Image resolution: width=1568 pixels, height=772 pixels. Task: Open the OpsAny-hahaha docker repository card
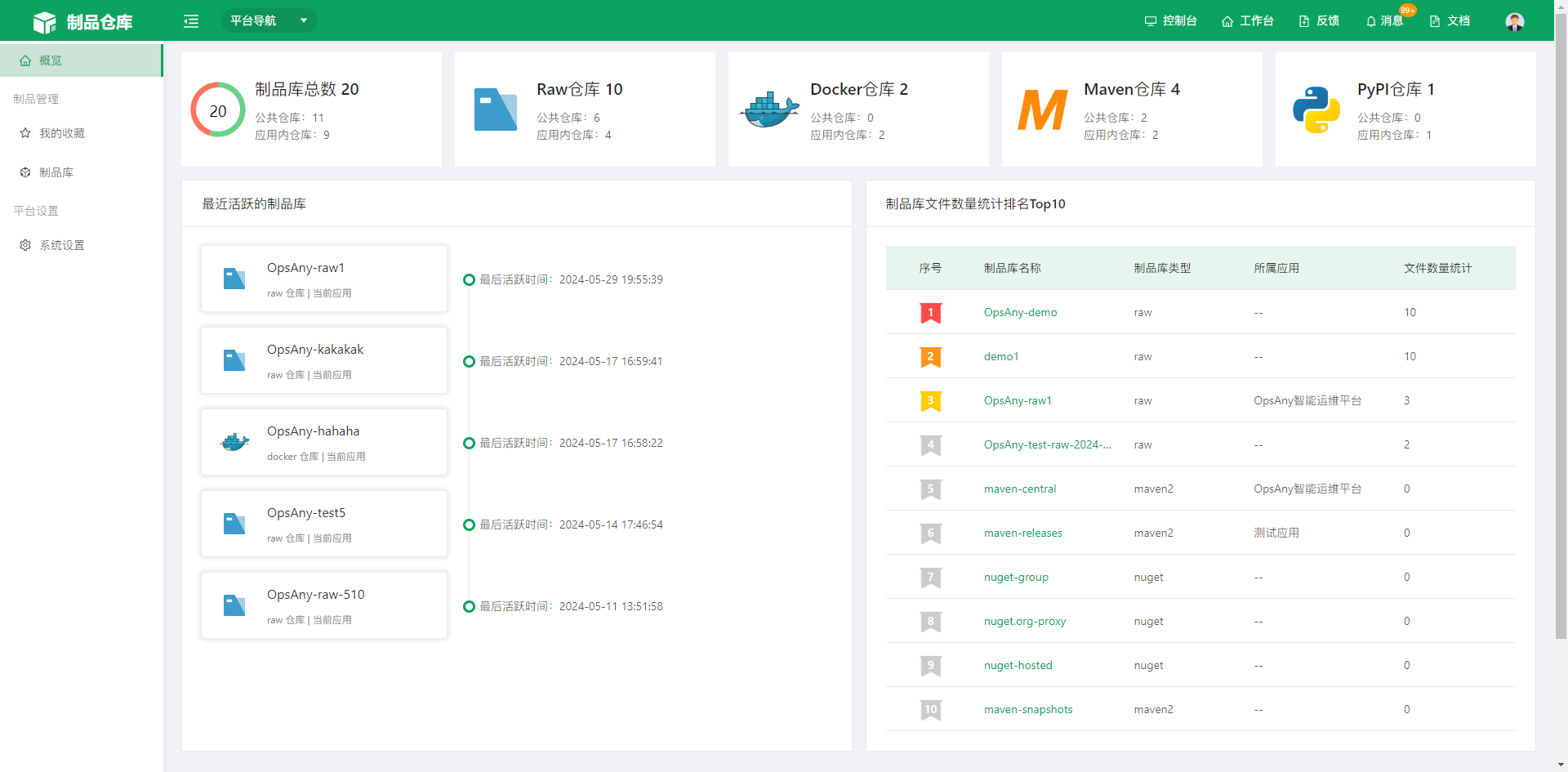[x=324, y=442]
